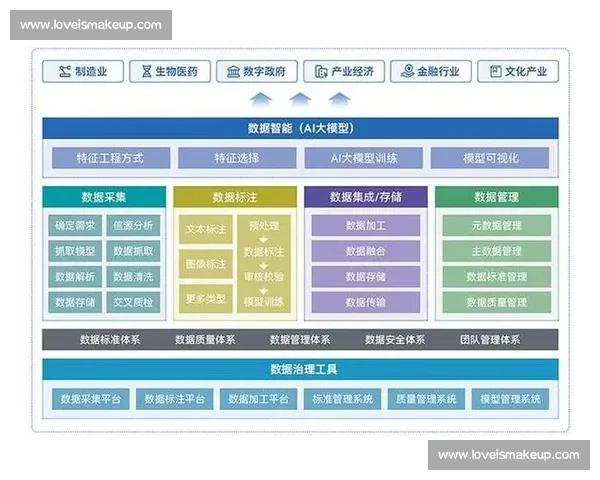Image resolution: width=600 pixels, height=480 pixels.
Task: Select the 数据智能（AI大模型） header bar
Action: coord(300,128)
